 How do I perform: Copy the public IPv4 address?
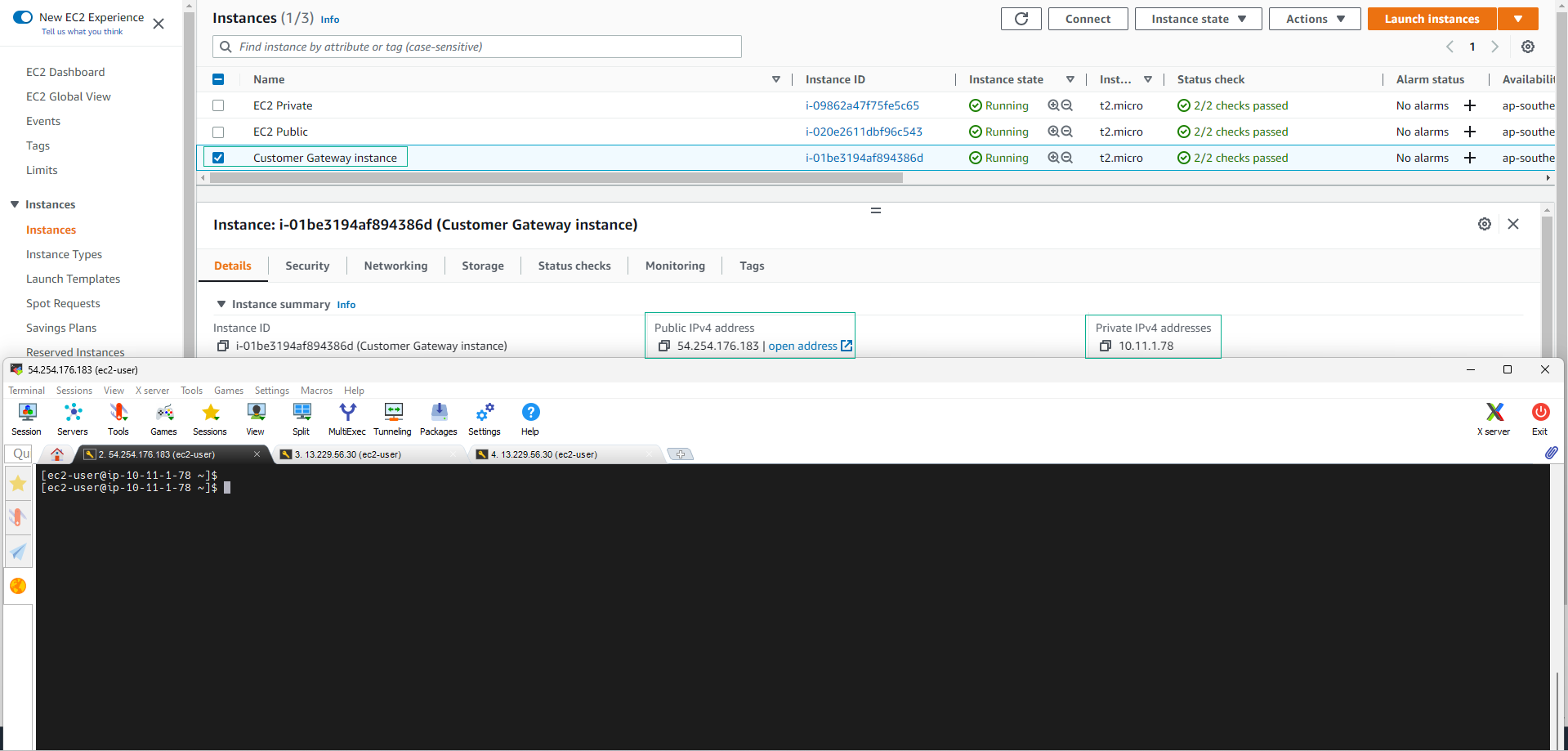[664, 346]
